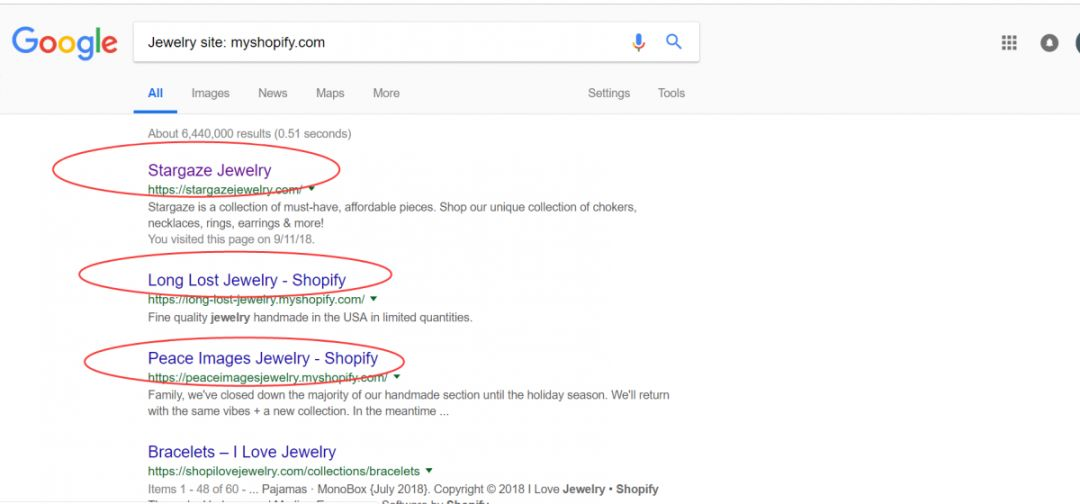Switch to the Maps tab
The height and width of the screenshot is (504, 1080).
pyautogui.click(x=330, y=93)
